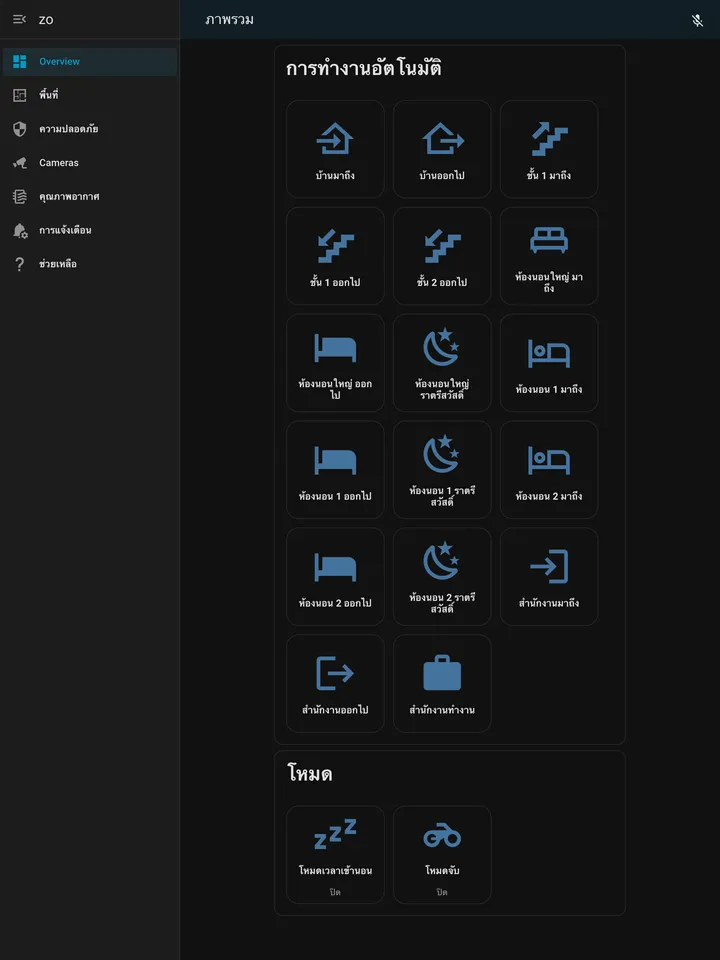Run the ห้องนอน 2 ออกไป automation
Image resolution: width=720 pixels, height=960 pixels.
point(335,576)
